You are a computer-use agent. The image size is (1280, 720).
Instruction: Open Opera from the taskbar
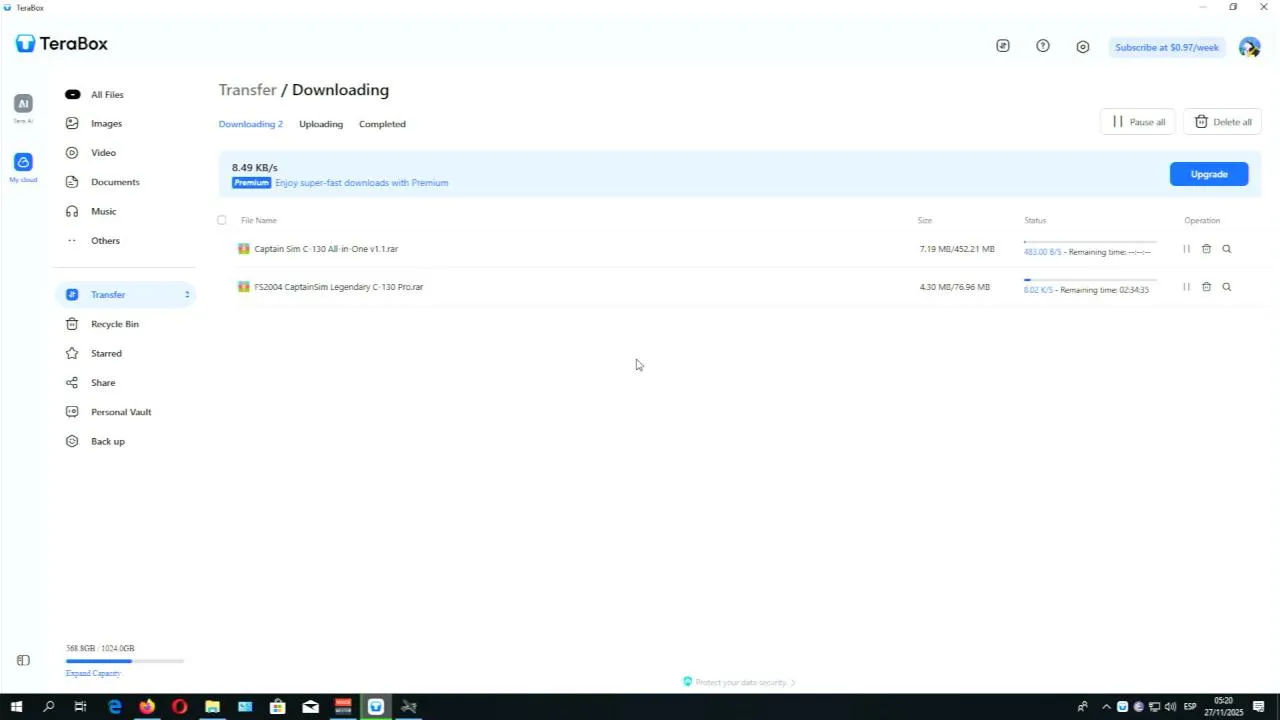pos(180,707)
